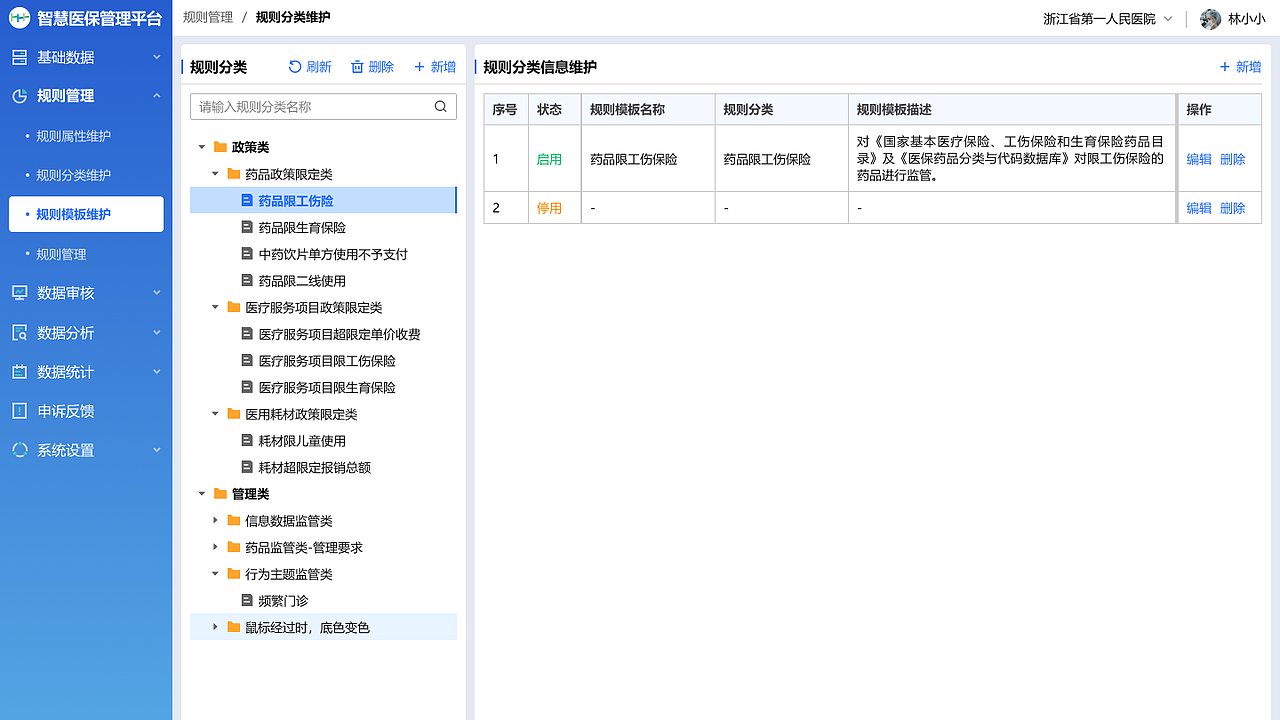Click the search magnifier icon in the filter box
Image resolution: width=1280 pixels, height=720 pixels.
tap(441, 106)
